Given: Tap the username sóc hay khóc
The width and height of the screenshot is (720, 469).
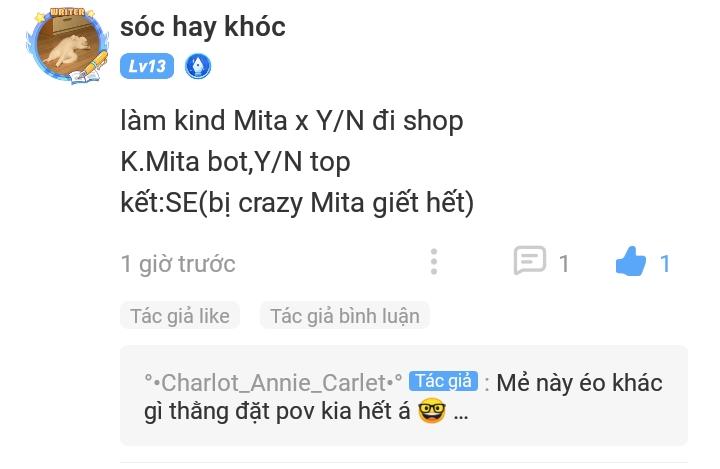Looking at the screenshot, I should tap(202, 26).
